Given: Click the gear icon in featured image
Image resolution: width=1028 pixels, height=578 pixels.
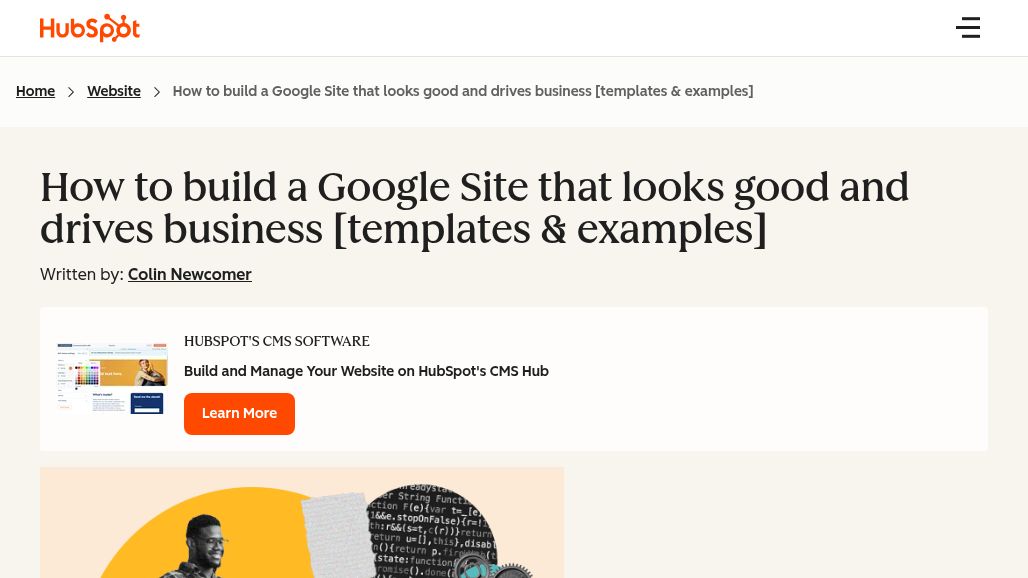Looking at the screenshot, I should (x=510, y=570).
